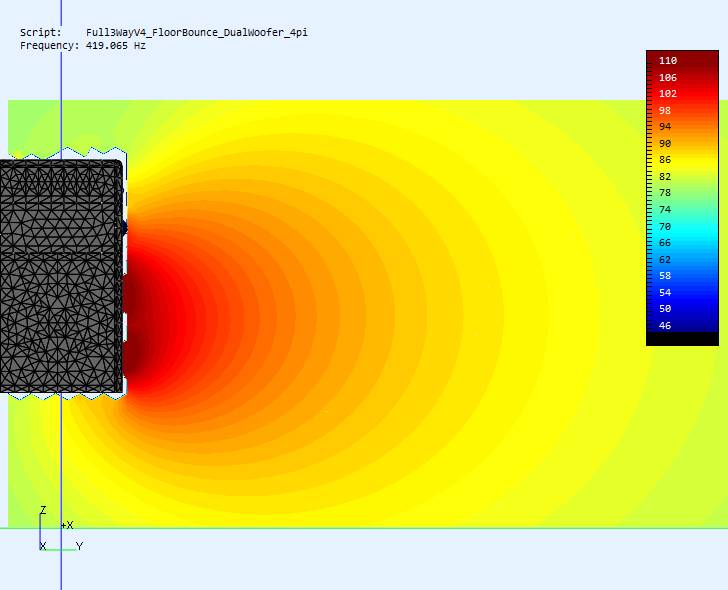Click the script name Full3WayV4_FloorBounce_DualWoofer_4pi
The height and width of the screenshot is (590, 728).
196,32
